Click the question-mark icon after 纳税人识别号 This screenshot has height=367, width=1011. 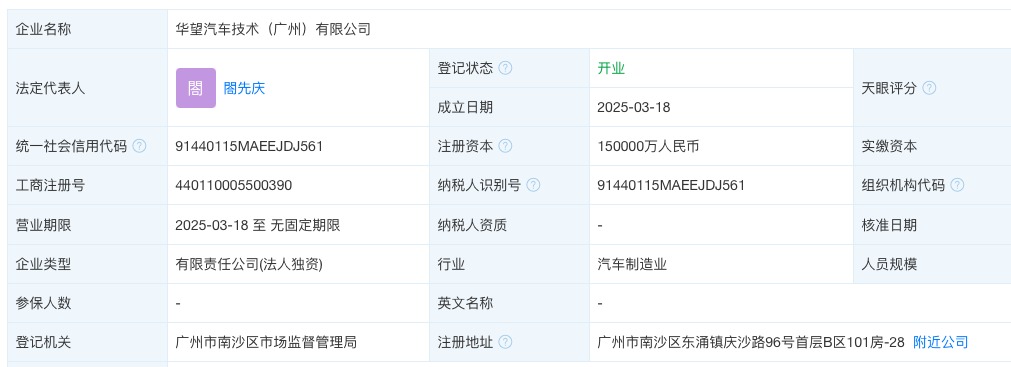tap(533, 186)
